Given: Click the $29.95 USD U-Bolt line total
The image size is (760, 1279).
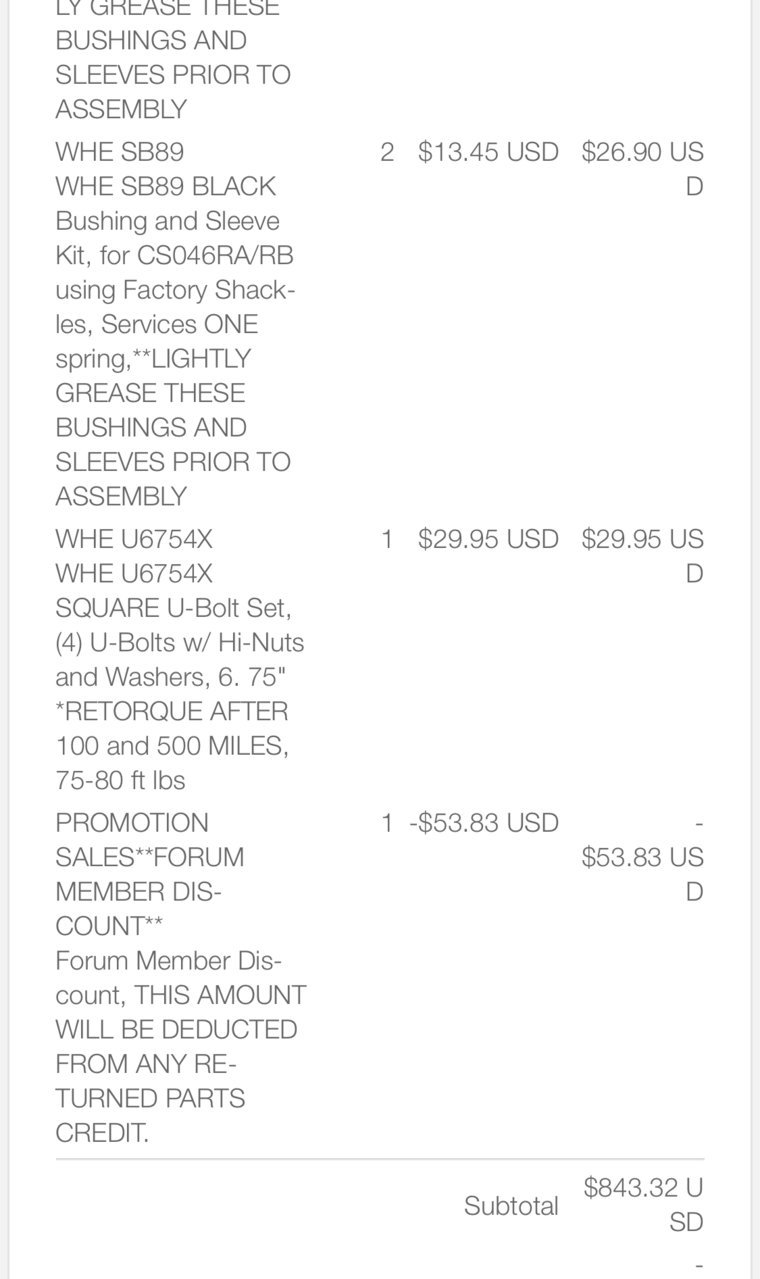Looking at the screenshot, I should coord(642,556).
